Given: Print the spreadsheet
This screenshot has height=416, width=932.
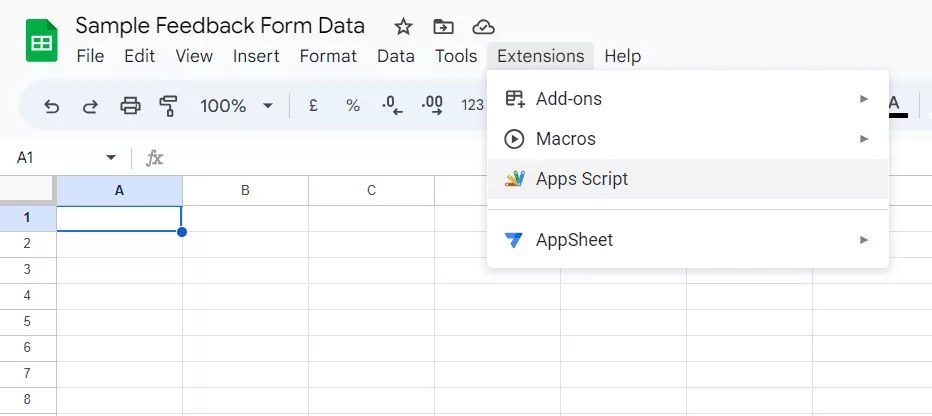Looking at the screenshot, I should (130, 106).
